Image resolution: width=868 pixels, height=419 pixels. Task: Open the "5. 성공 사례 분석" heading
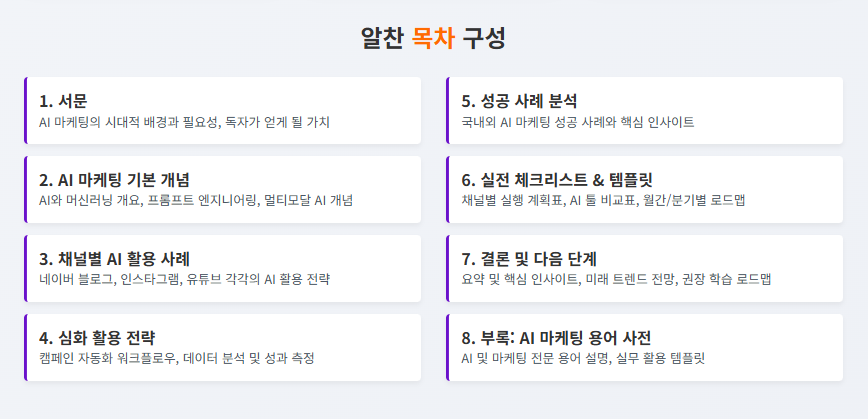(x=519, y=101)
